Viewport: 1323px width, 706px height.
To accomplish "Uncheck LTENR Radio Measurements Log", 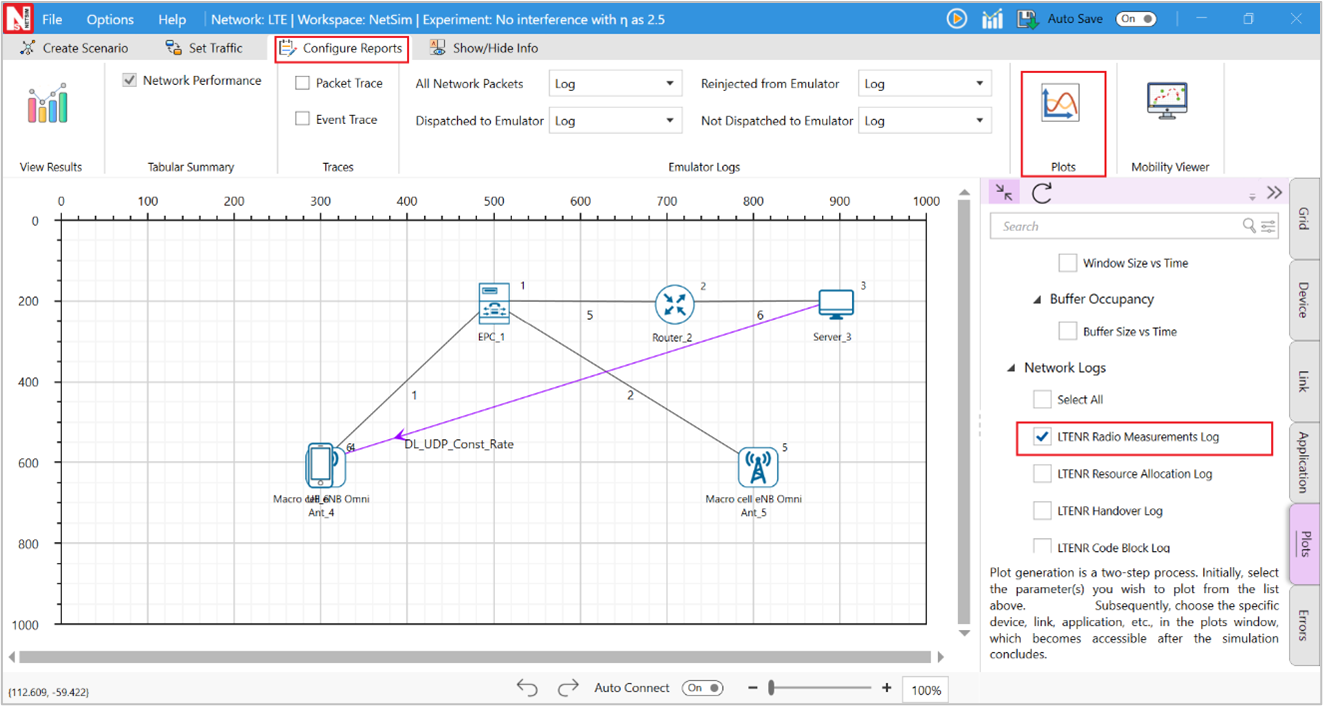I will (1043, 437).
